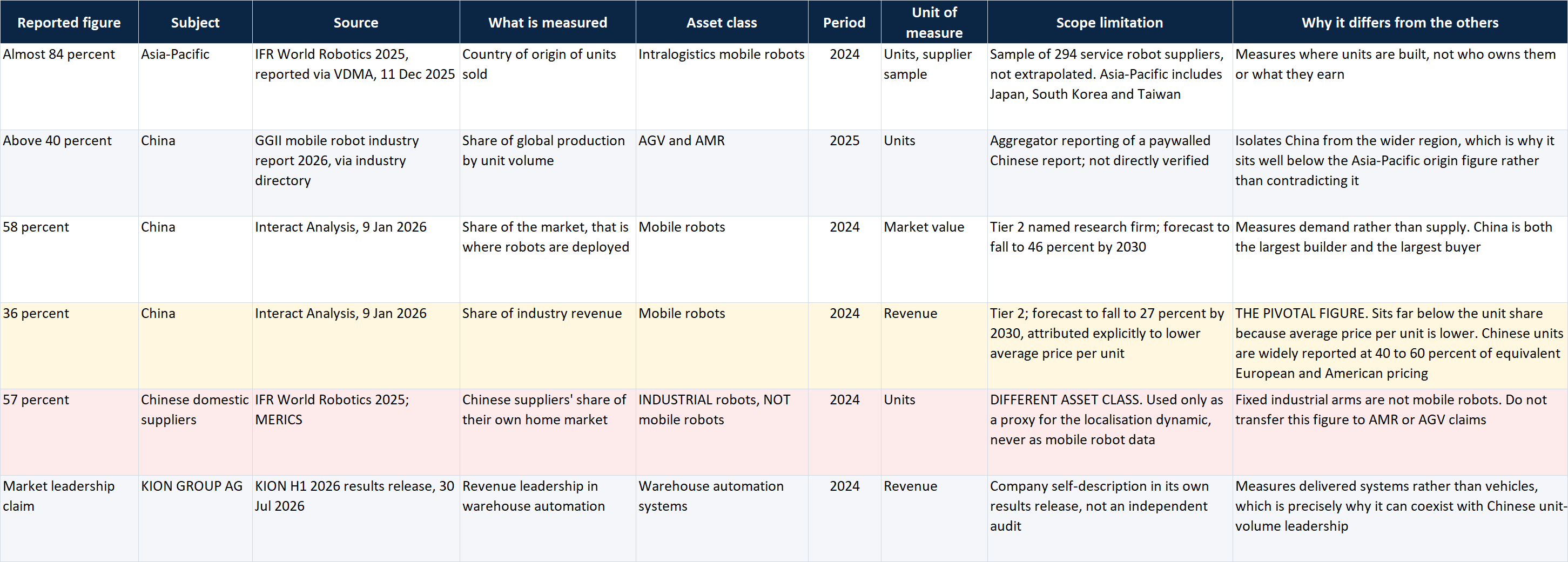Click the 'Units, supplier sample' cell
The width and height of the screenshot is (1568, 562).
(x=934, y=86)
